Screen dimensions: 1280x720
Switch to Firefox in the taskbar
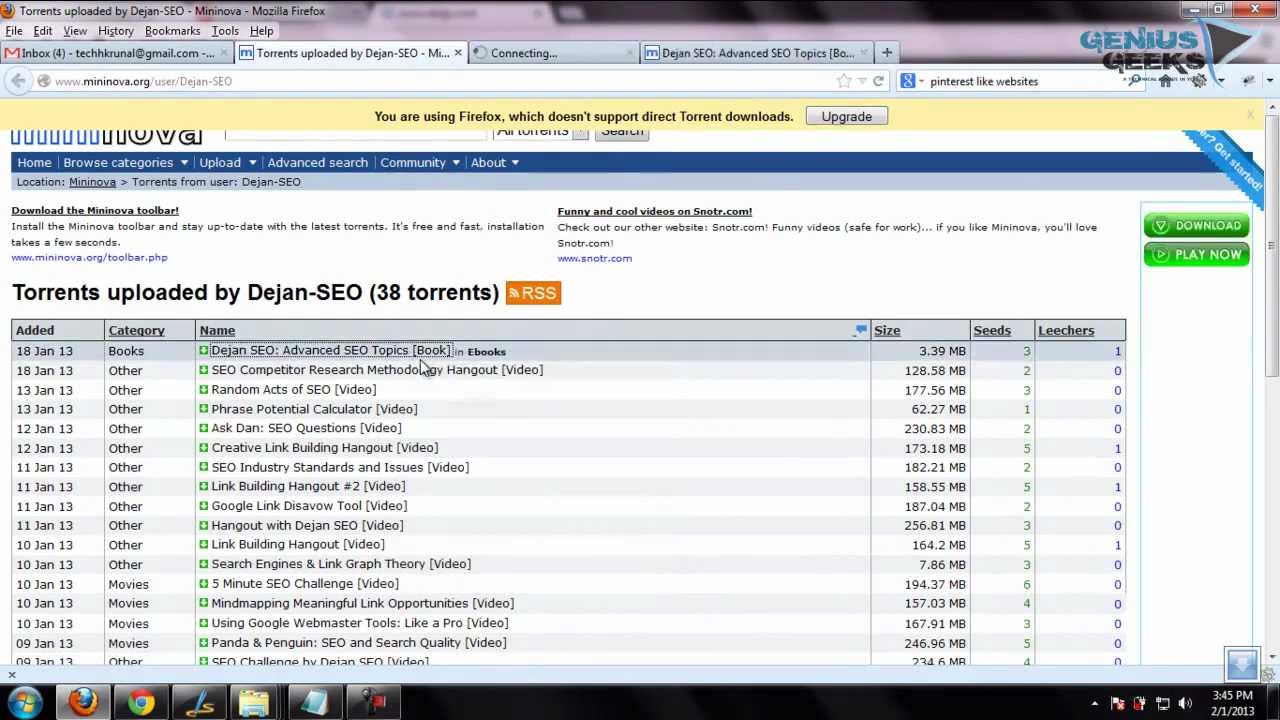(84, 702)
